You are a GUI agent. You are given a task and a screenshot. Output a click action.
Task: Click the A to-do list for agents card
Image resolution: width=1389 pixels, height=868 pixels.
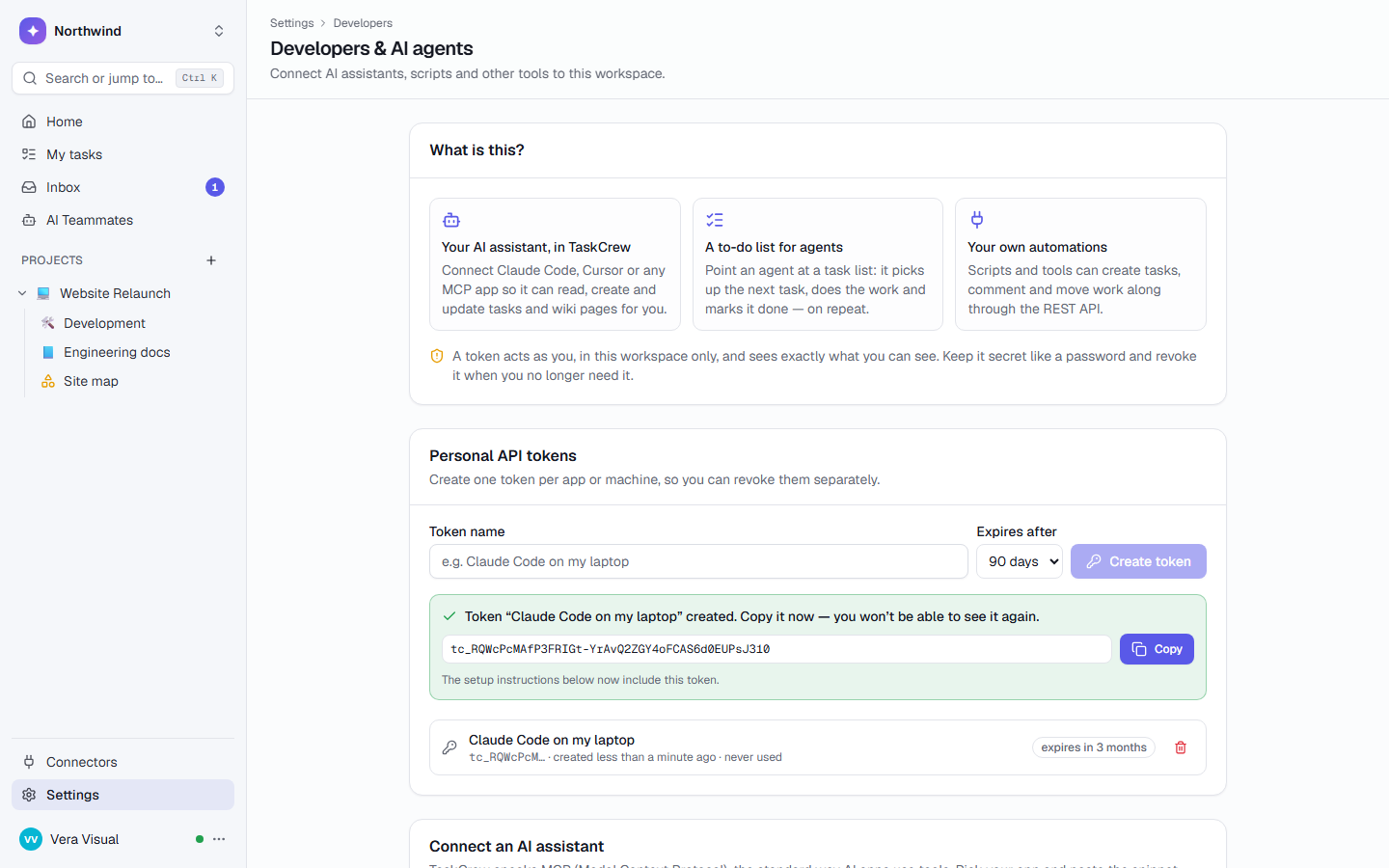click(x=818, y=264)
